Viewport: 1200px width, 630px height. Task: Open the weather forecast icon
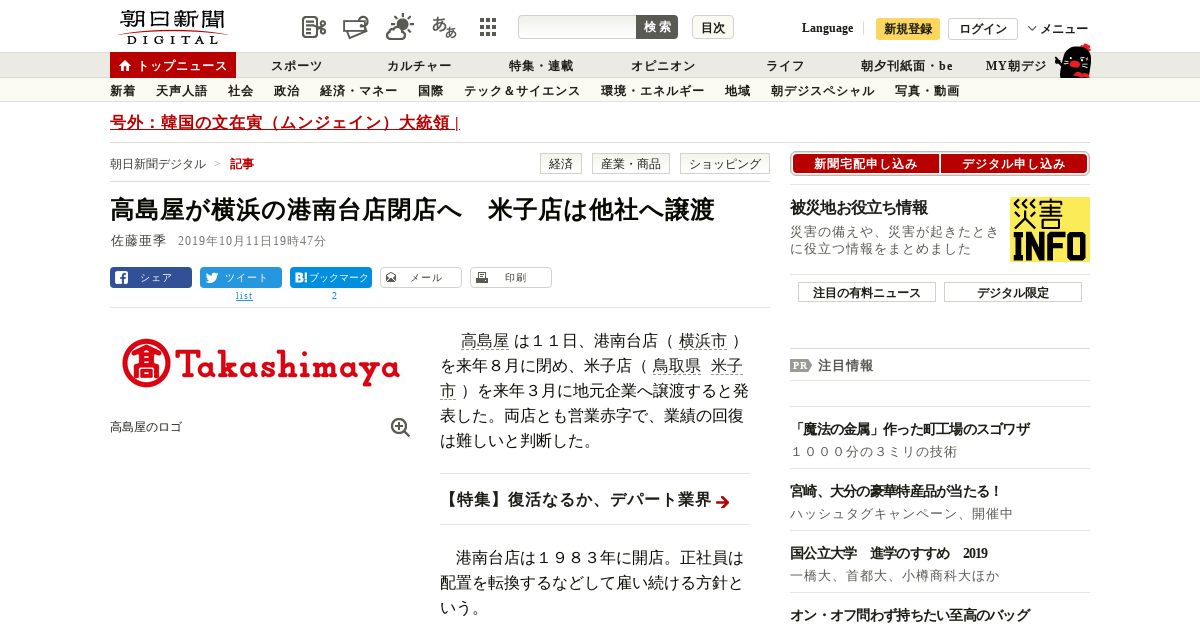[x=400, y=27]
